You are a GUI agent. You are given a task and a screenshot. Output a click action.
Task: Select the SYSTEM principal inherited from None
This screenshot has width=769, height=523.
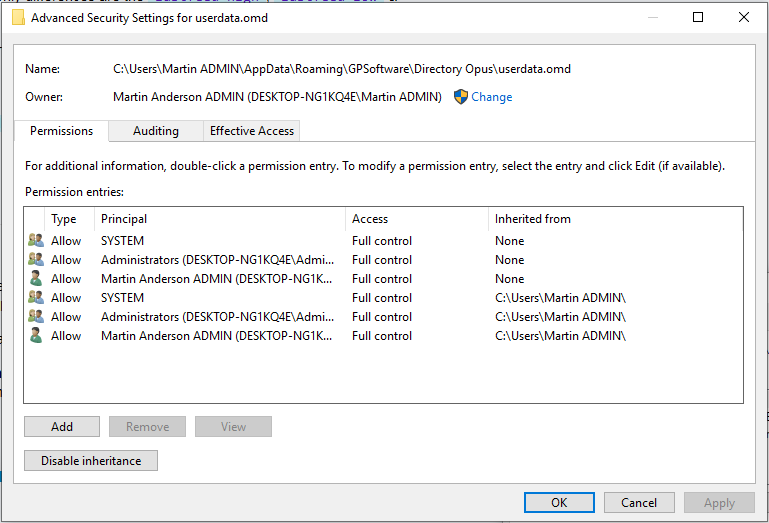pyautogui.click(x=122, y=241)
